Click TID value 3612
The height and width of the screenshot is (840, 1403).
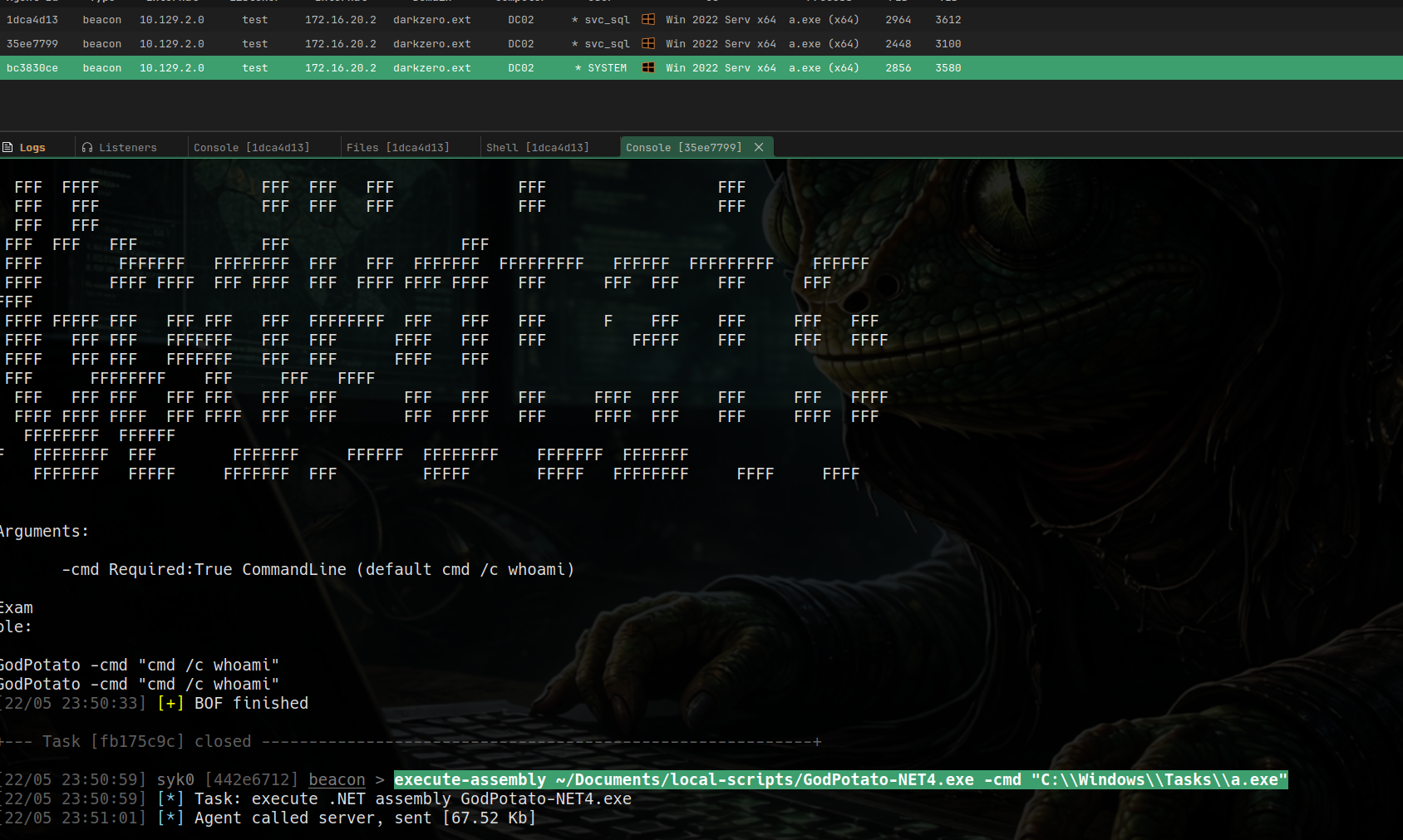[x=948, y=20]
